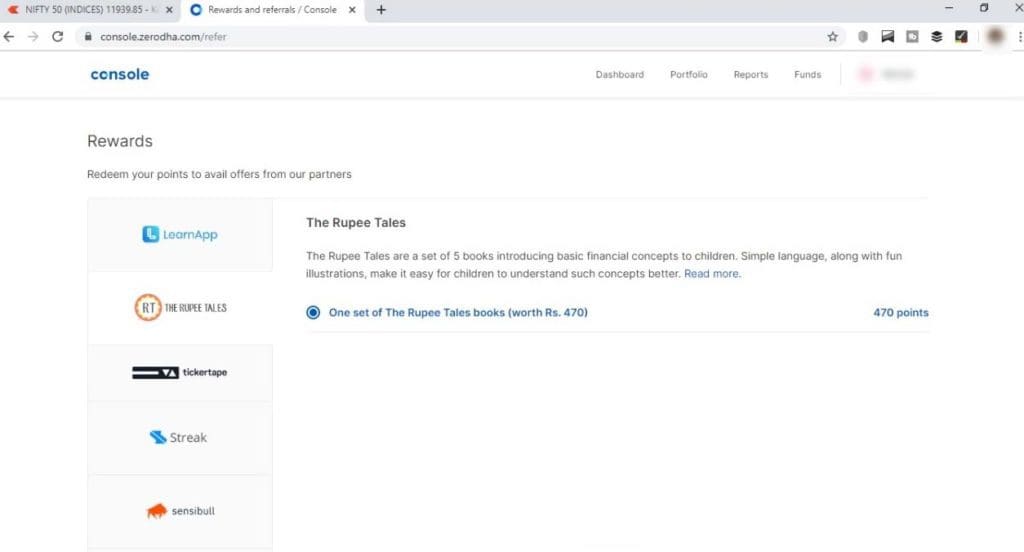Viewport: 1024px width, 552px height.
Task: Close the Rewards and referrals tab
Action: 352,10
